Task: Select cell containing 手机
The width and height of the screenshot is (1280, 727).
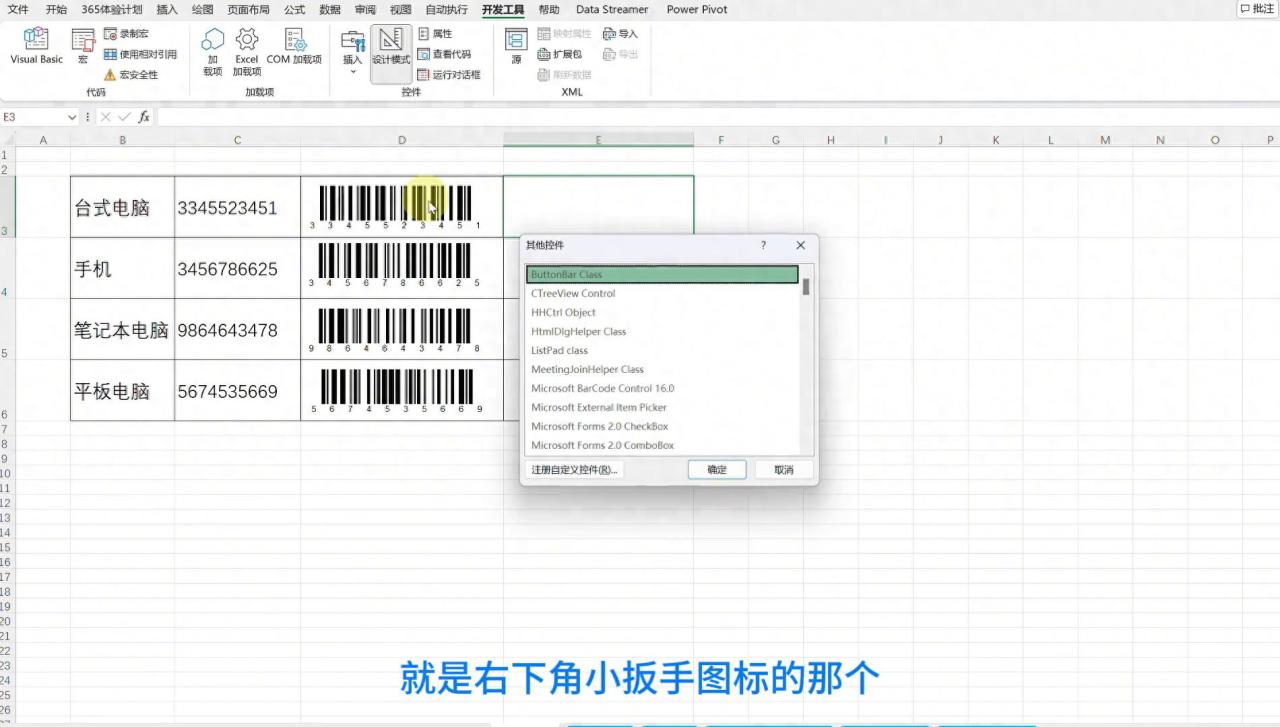Action: click(122, 268)
